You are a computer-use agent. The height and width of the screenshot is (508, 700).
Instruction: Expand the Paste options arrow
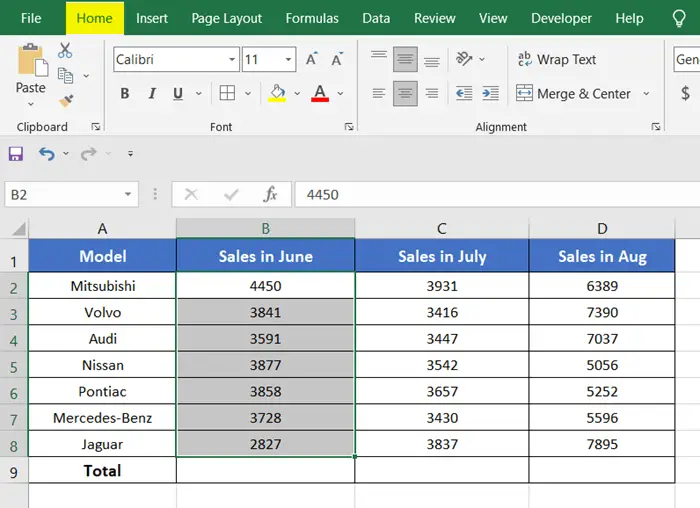pyautogui.click(x=31, y=104)
